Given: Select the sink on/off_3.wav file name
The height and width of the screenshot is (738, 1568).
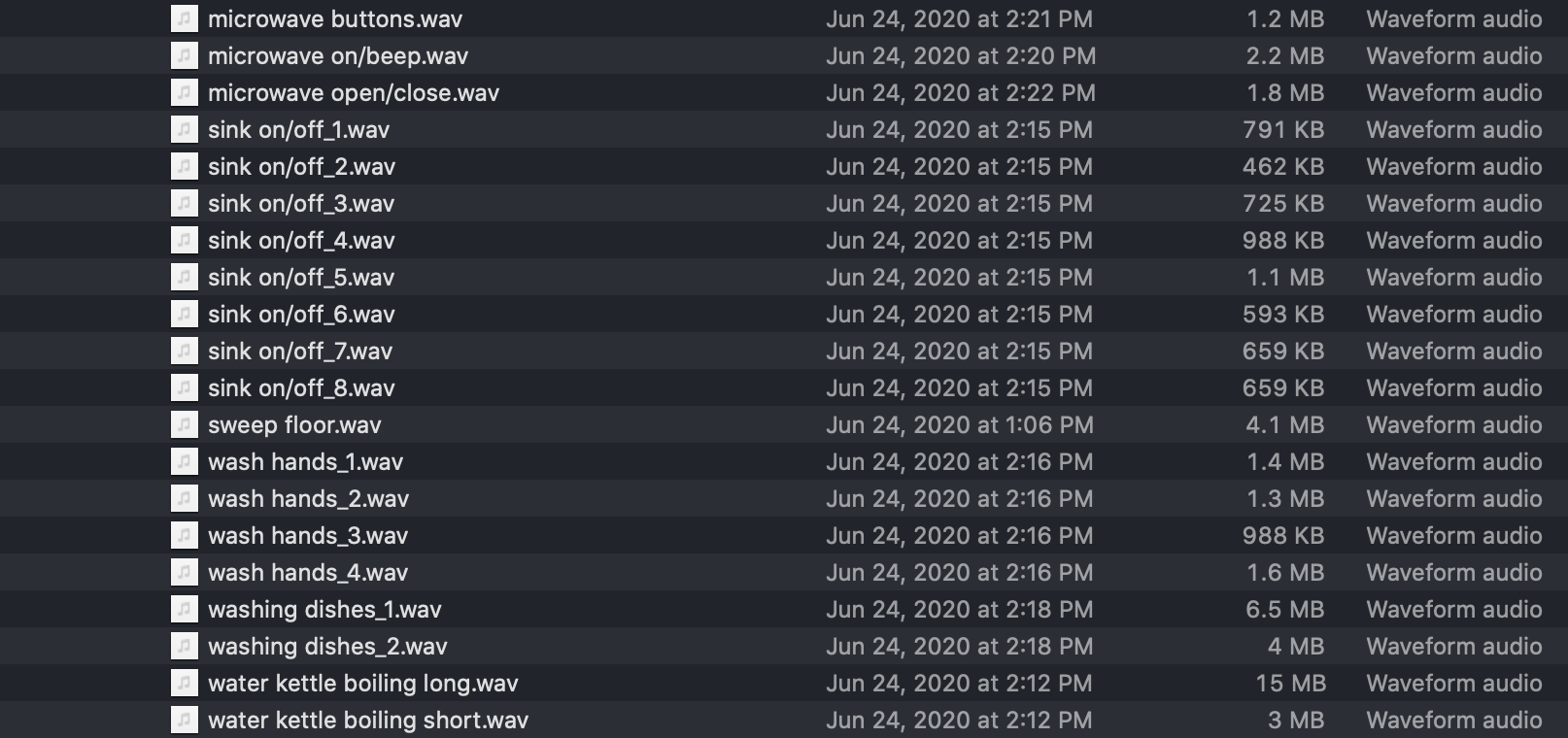Looking at the screenshot, I should pos(301,204).
